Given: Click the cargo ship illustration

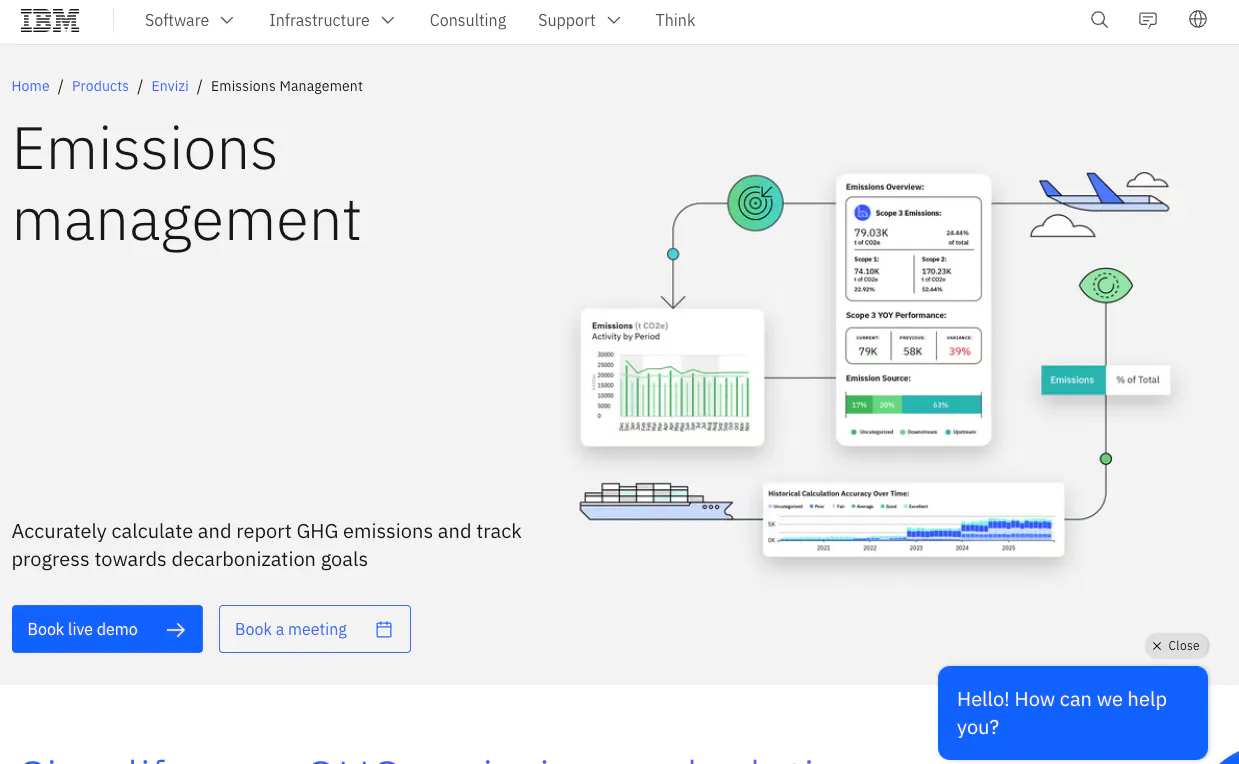Looking at the screenshot, I should click(656, 501).
